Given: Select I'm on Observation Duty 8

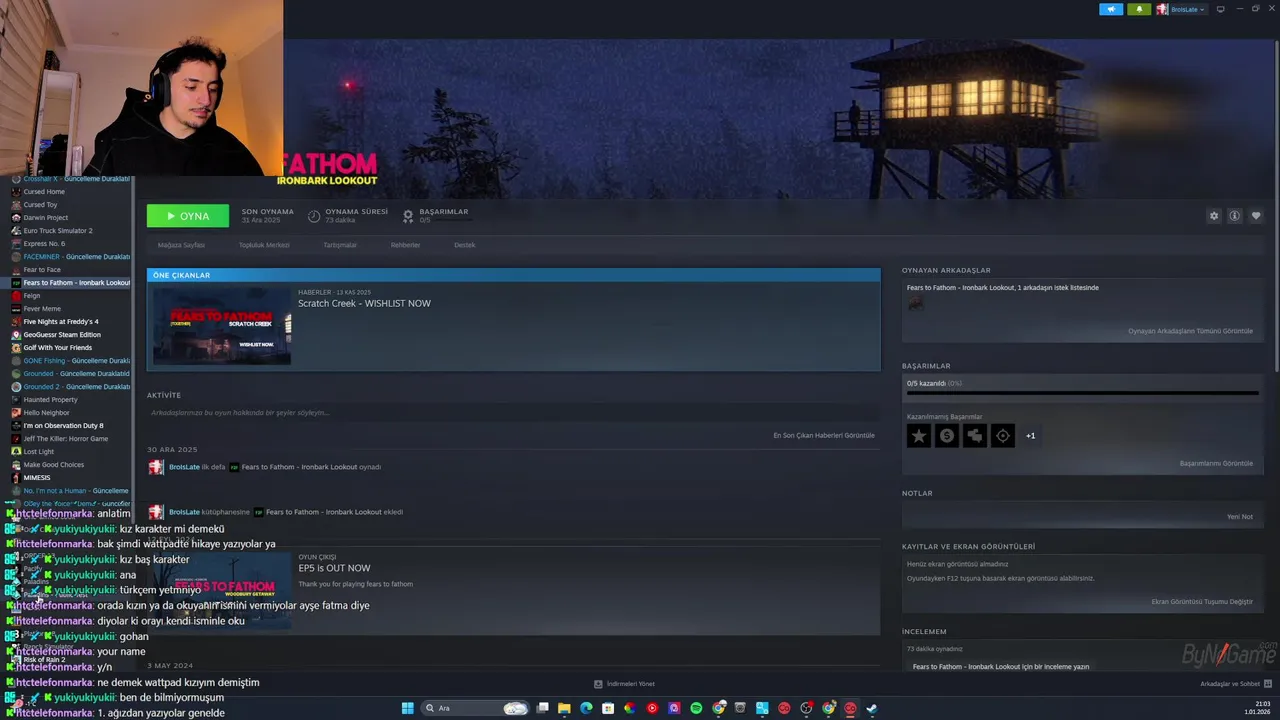Looking at the screenshot, I should [63, 426].
